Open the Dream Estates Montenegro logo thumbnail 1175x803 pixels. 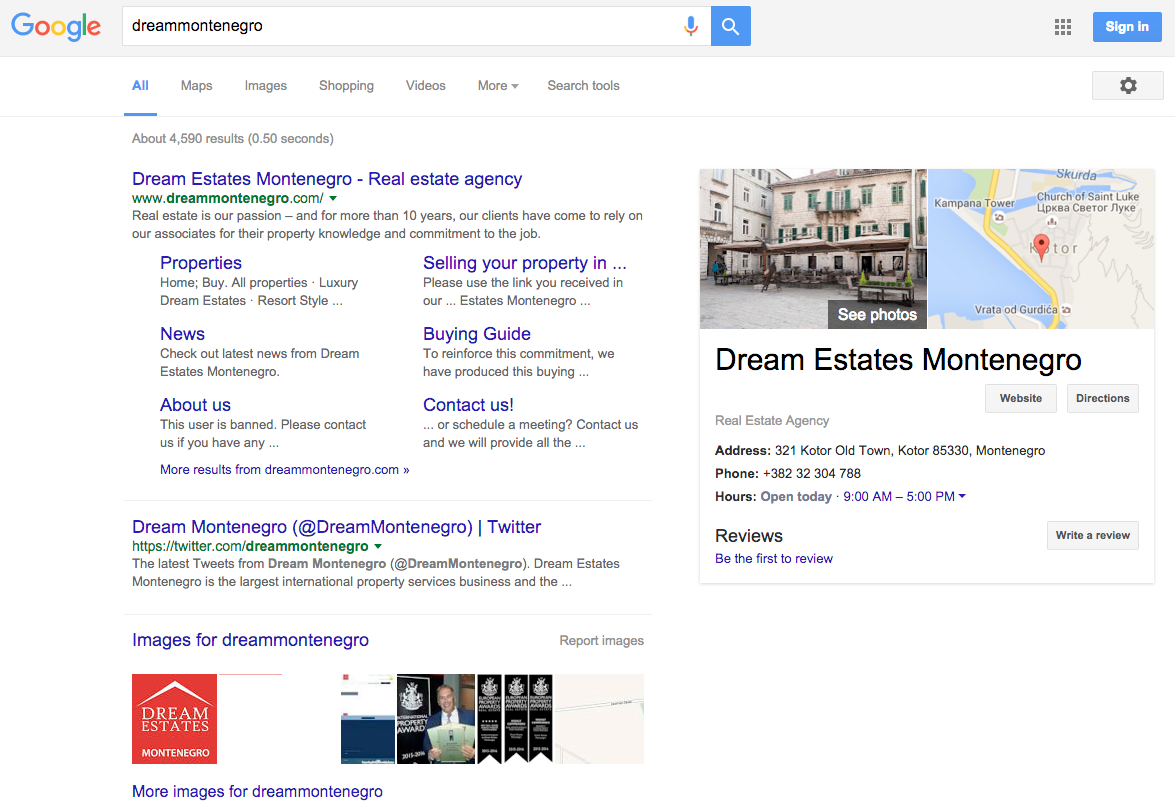[174, 718]
